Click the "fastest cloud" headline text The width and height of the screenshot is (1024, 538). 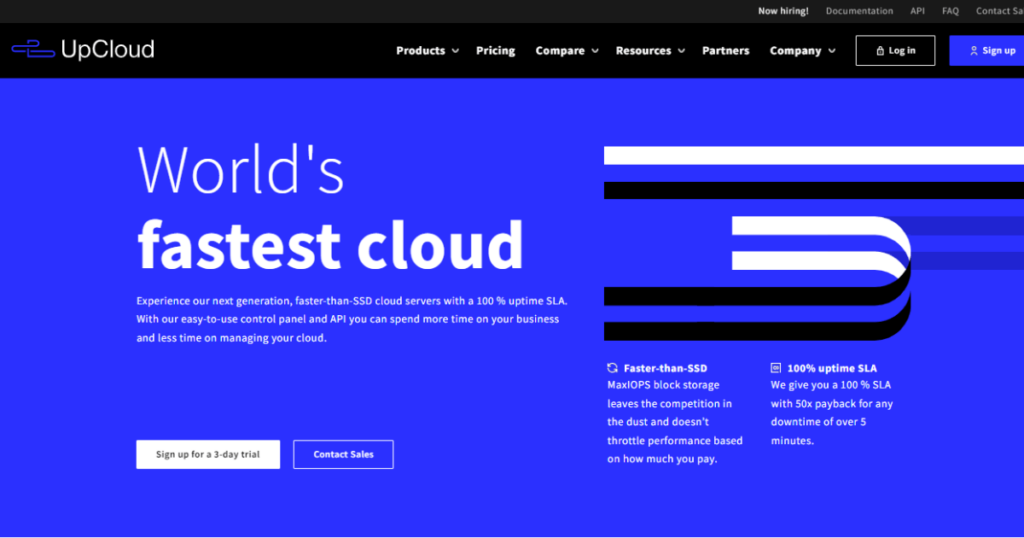330,245
